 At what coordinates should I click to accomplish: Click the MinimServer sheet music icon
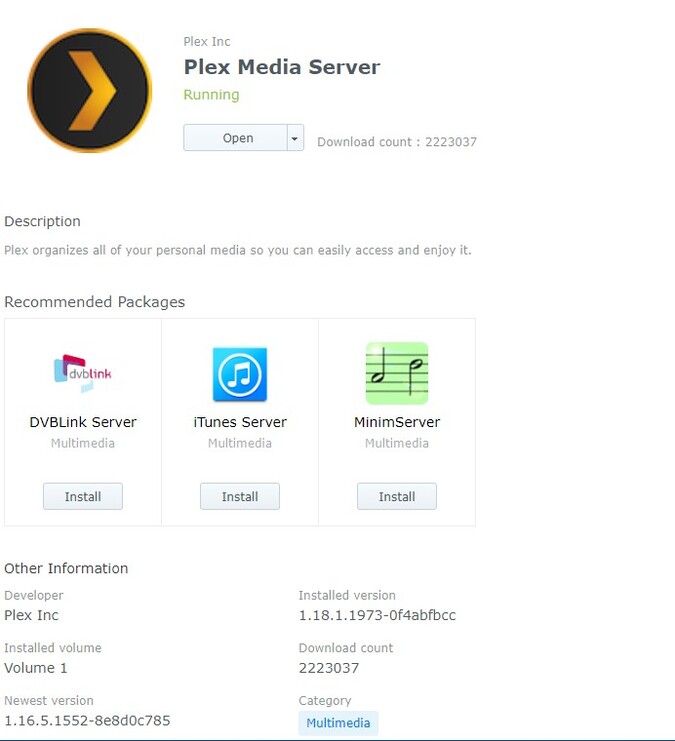pos(397,373)
